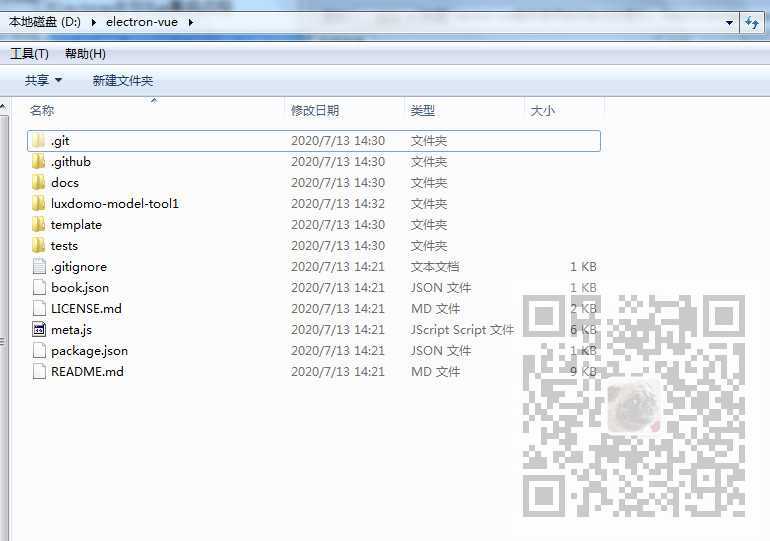The width and height of the screenshot is (770, 541).
Task: Select the file name meta.js
Action: point(71,329)
